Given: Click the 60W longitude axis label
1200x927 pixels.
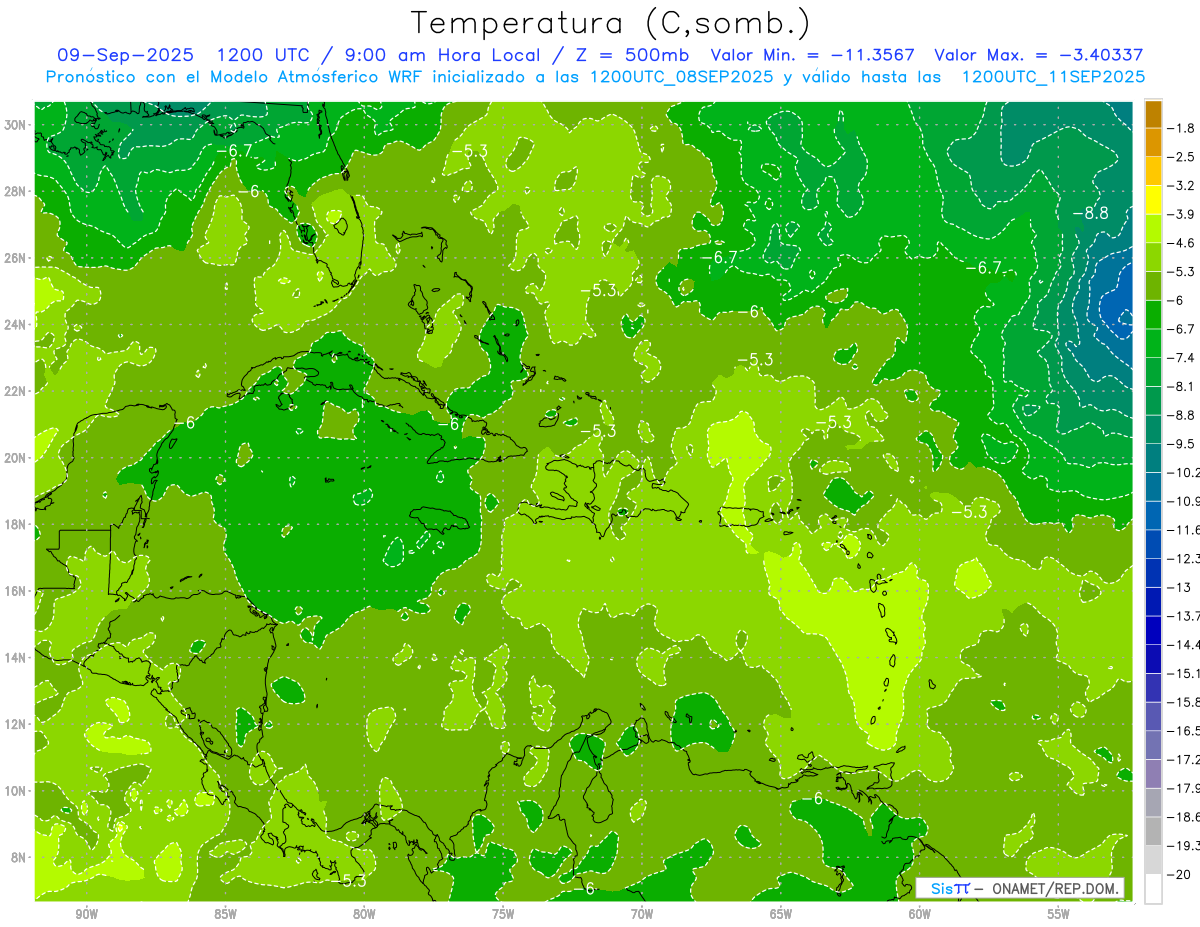Looking at the screenshot, I should [x=920, y=914].
